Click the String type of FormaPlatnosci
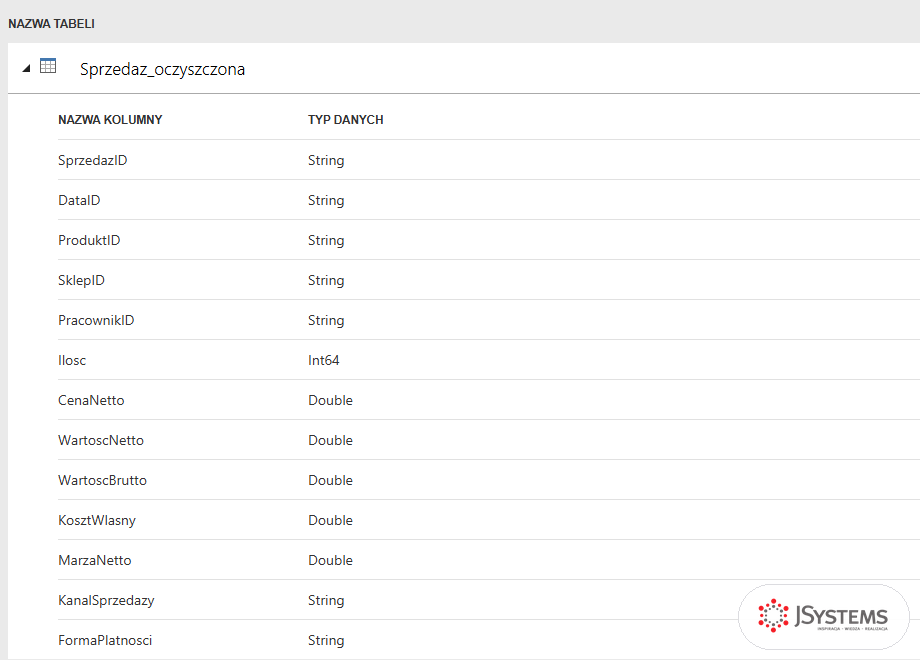 pyautogui.click(x=326, y=641)
